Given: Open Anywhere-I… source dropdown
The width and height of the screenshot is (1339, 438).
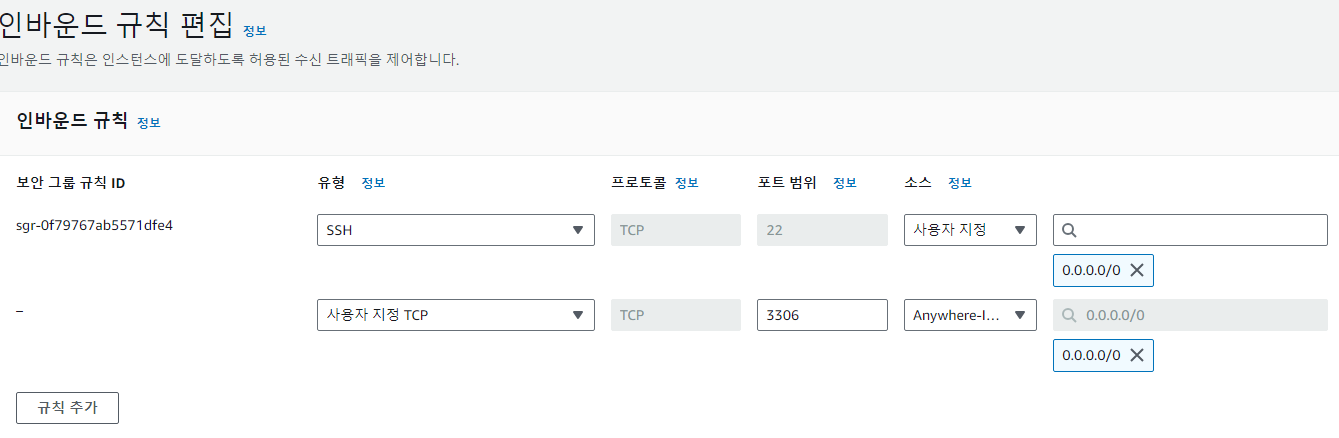Looking at the screenshot, I should pyautogui.click(x=970, y=315).
